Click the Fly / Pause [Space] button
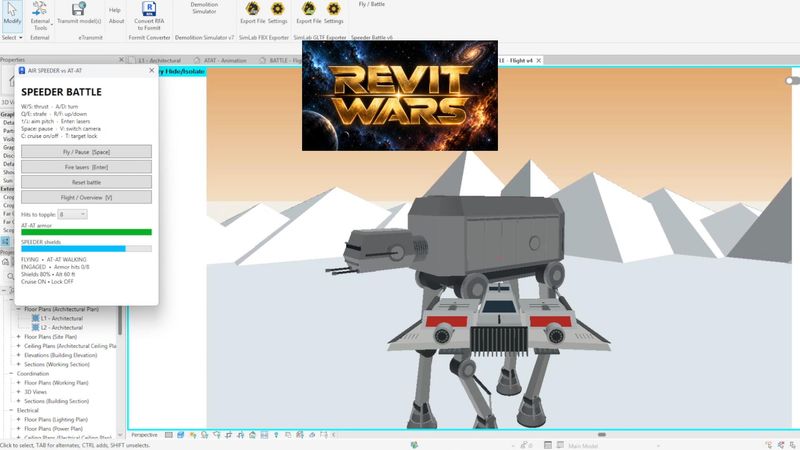This screenshot has width=800, height=450. tap(86, 152)
